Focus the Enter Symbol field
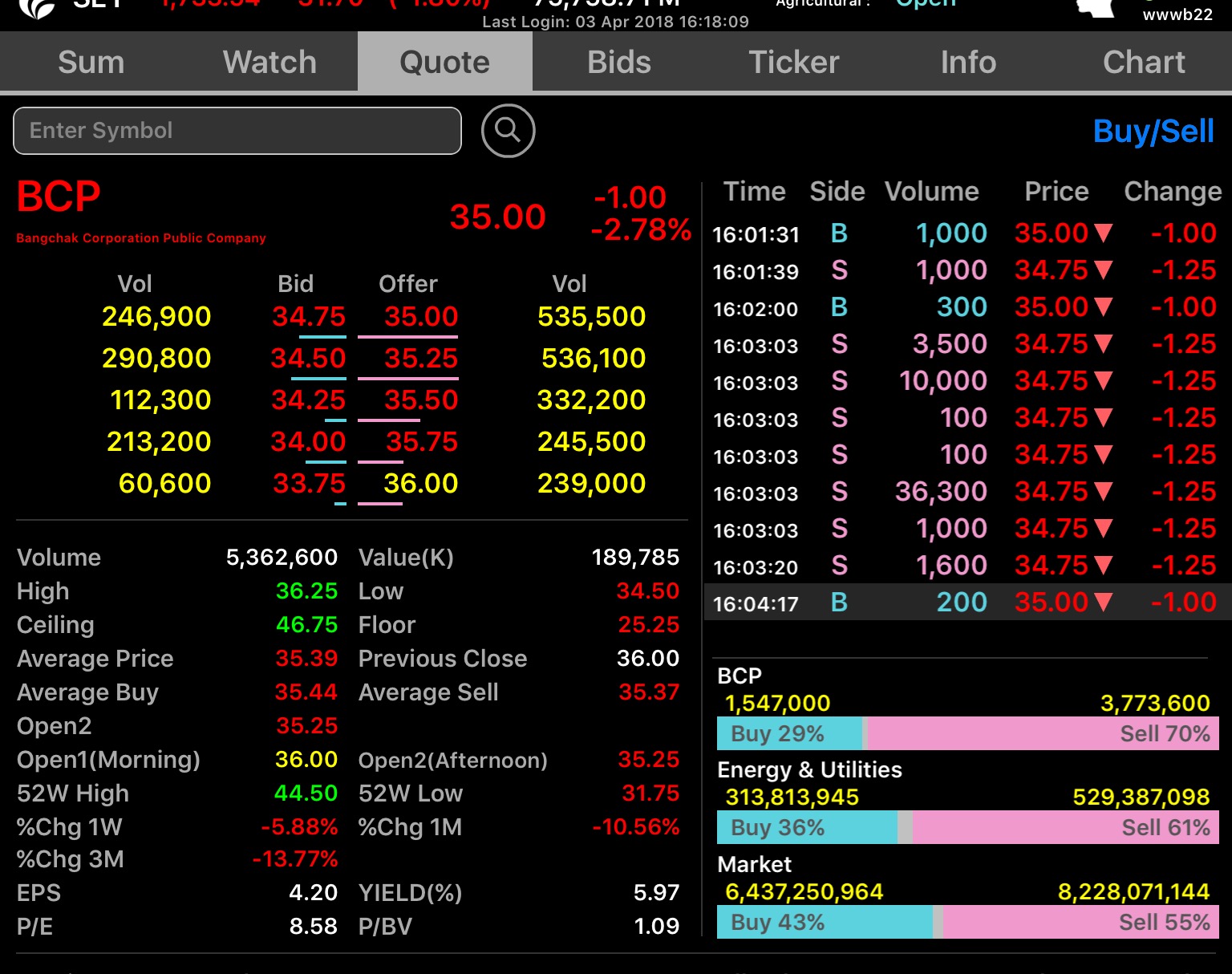Screen dimensions: 1232x974 click(x=237, y=131)
